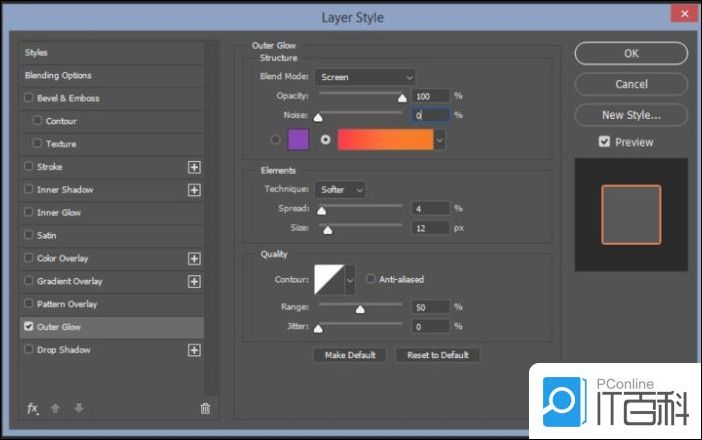Image resolution: width=702 pixels, height=440 pixels.
Task: Click the Opacity slider handle
Action: coord(402,98)
